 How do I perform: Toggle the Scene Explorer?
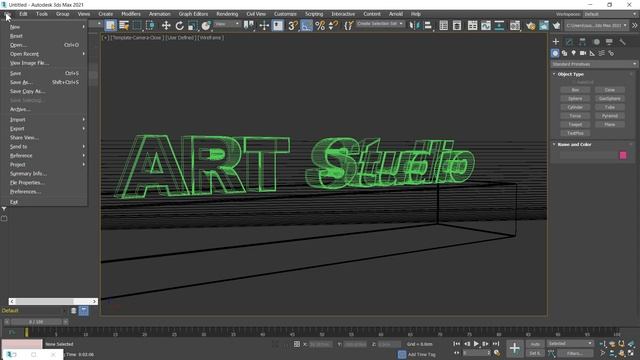coord(444,26)
